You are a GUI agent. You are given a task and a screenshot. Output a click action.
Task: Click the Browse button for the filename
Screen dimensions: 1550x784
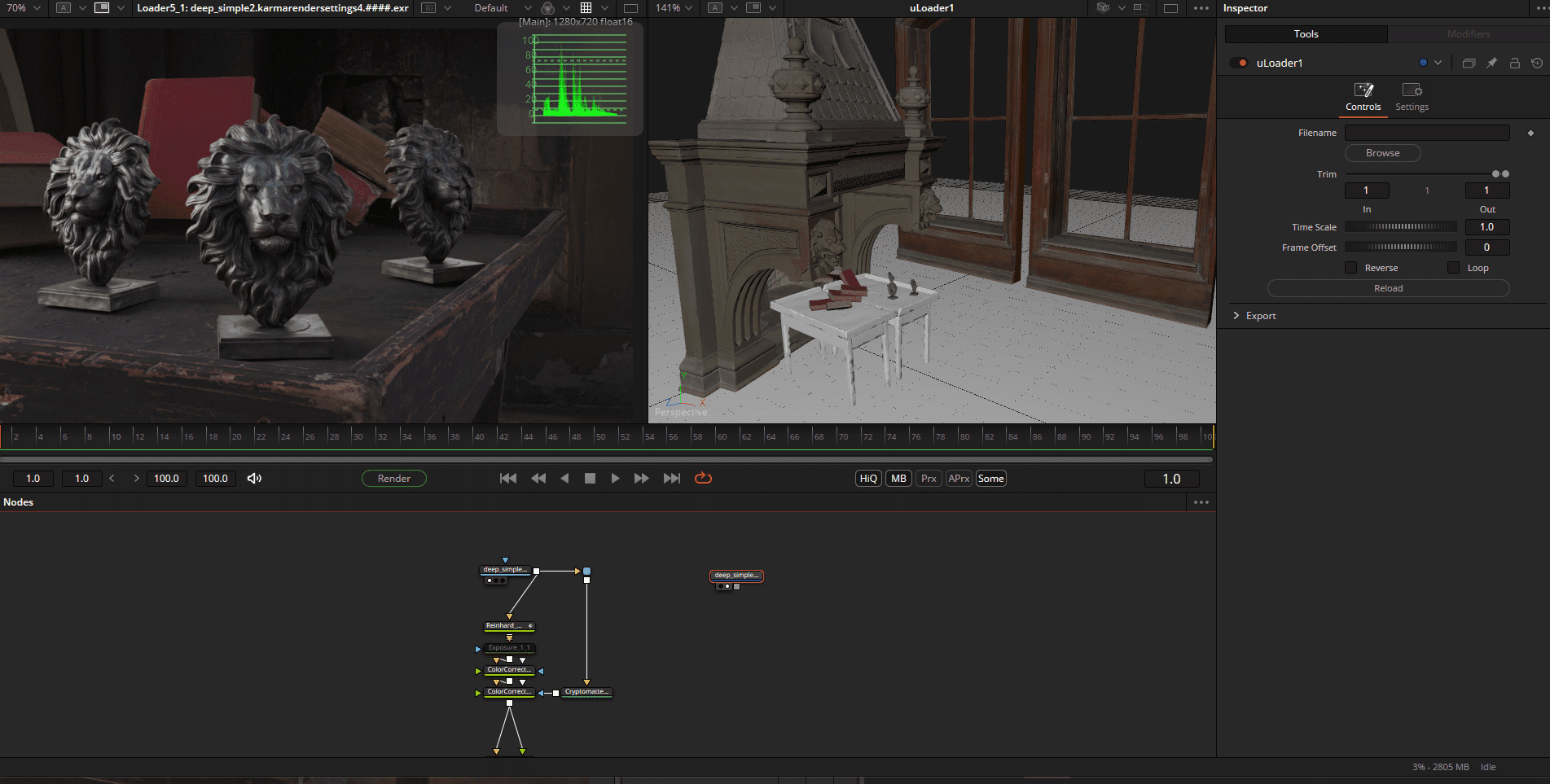coord(1382,153)
